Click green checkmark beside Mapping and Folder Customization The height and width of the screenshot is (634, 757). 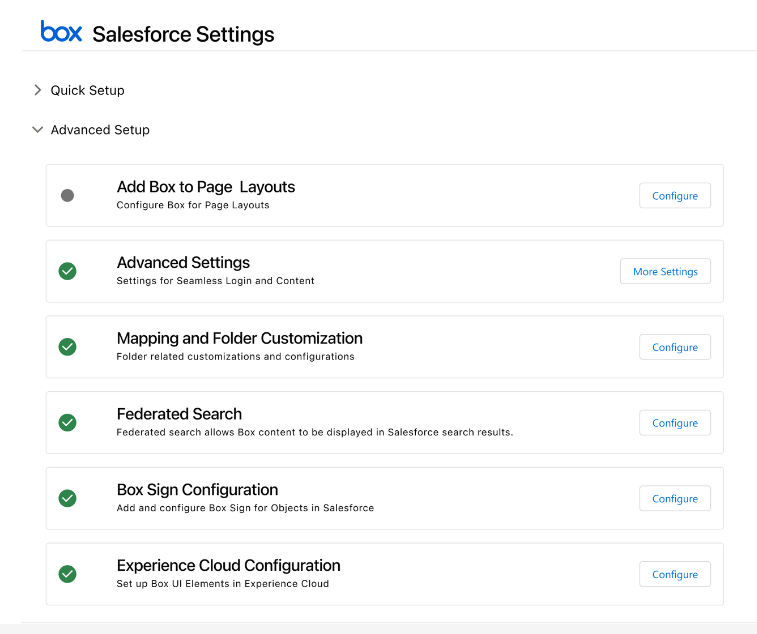[x=68, y=347]
